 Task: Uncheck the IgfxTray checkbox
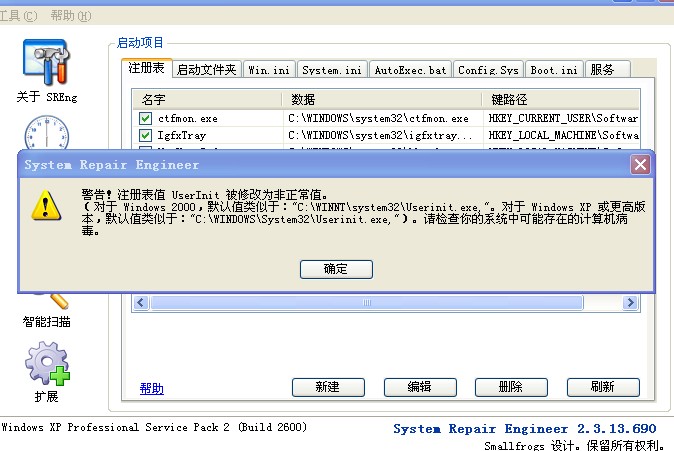145,135
